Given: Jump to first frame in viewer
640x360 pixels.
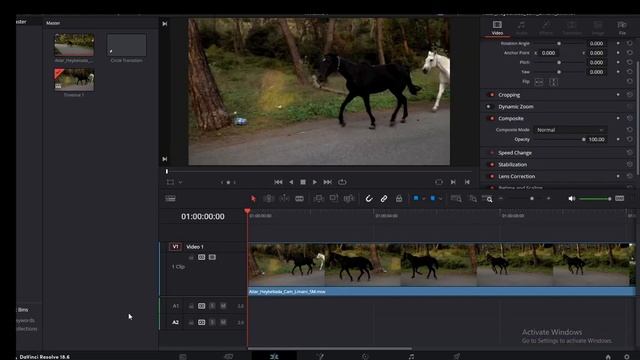Looking at the screenshot, I should (x=278, y=182).
